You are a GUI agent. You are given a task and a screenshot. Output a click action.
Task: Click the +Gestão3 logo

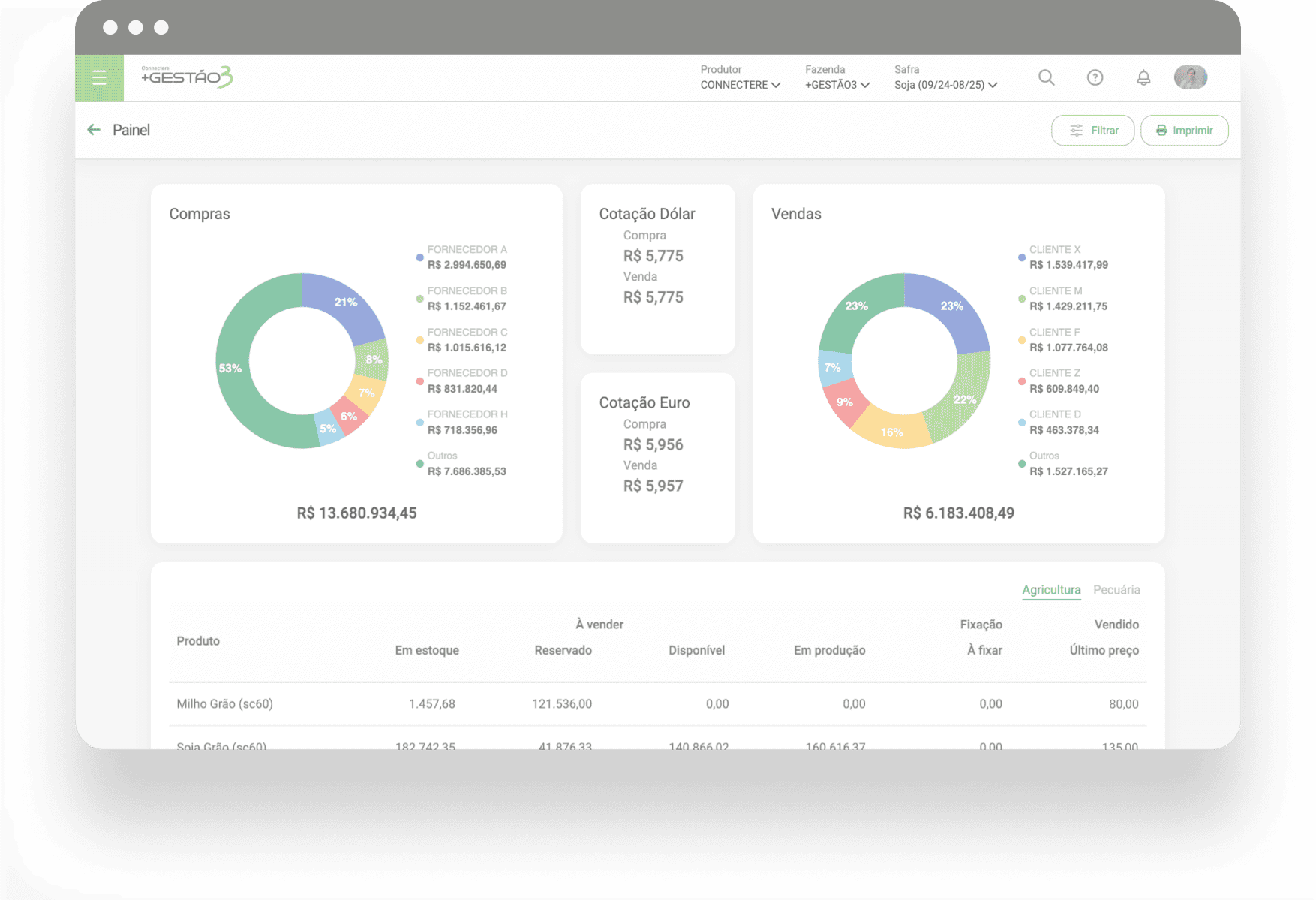tap(187, 77)
